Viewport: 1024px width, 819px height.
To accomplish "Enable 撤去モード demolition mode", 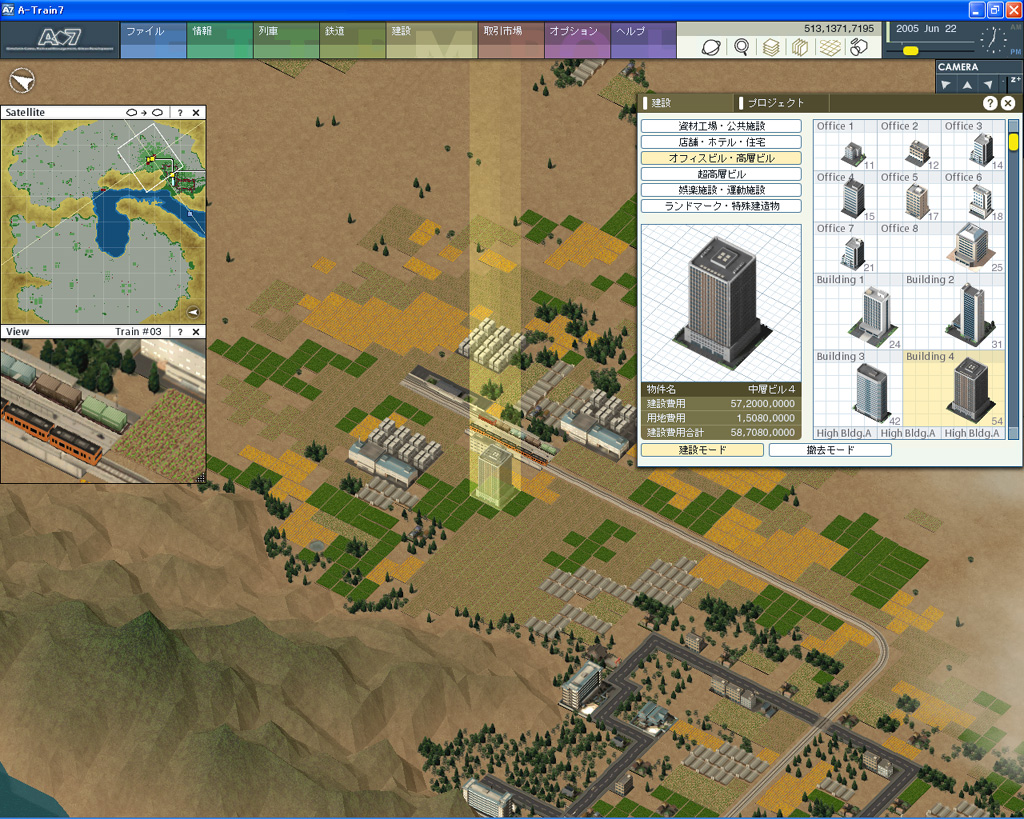I will tap(830, 450).
